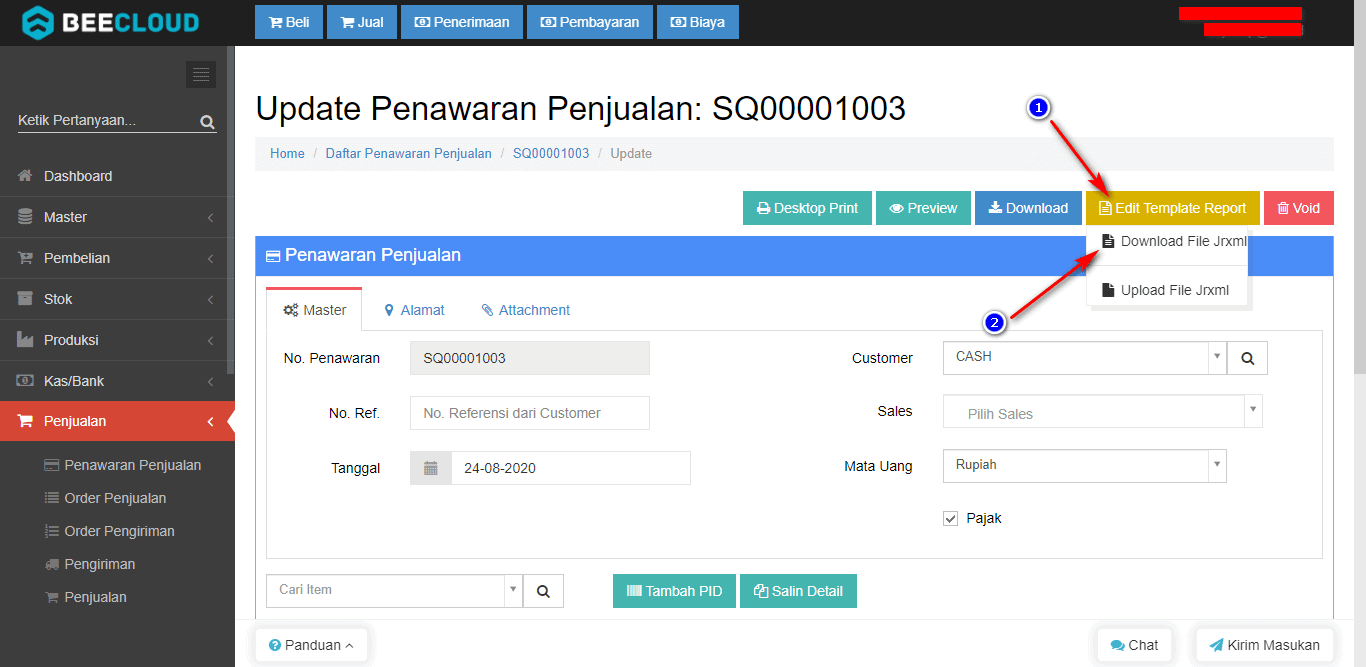Open the Cari Item dropdown
1366x667 pixels.
pos(394,590)
